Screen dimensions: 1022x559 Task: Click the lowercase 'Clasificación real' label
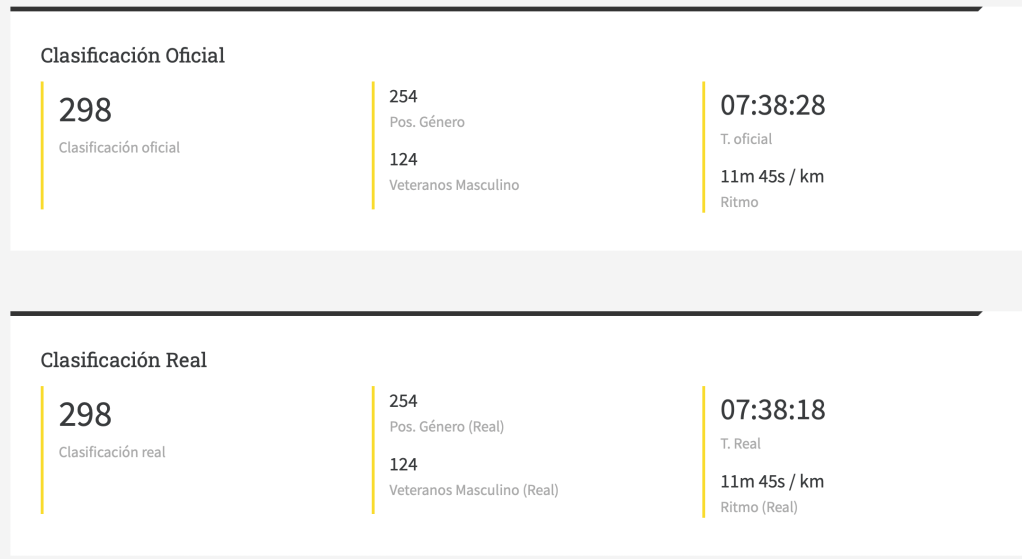point(112,452)
